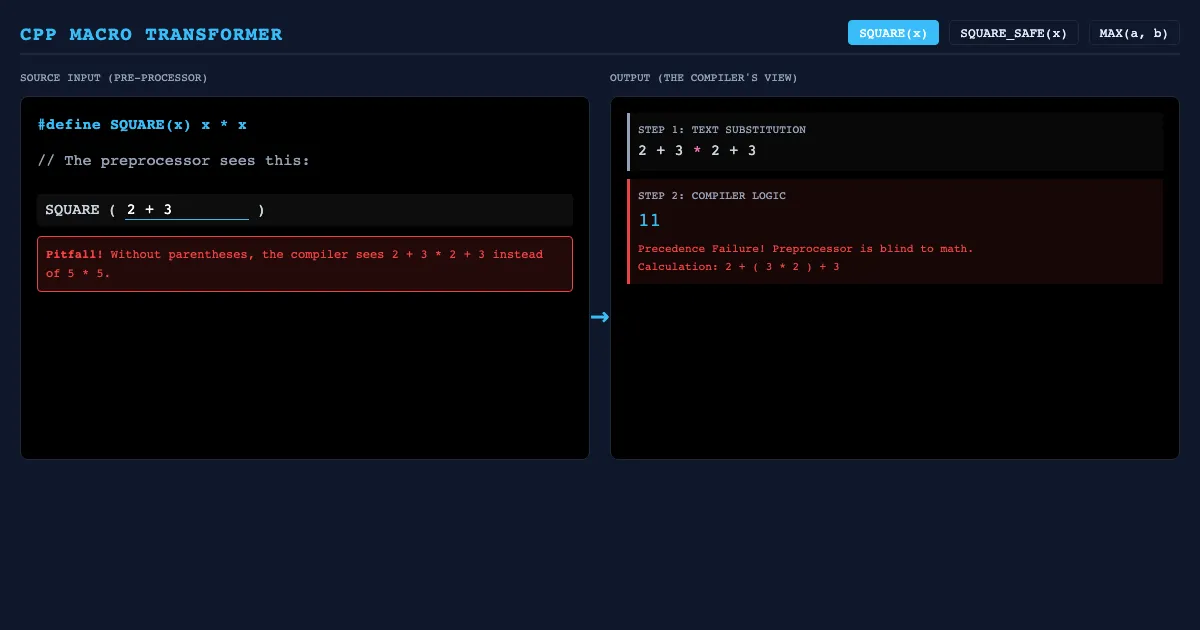The height and width of the screenshot is (630, 1200).
Task: Click the computed result 11
Action: pos(649,220)
